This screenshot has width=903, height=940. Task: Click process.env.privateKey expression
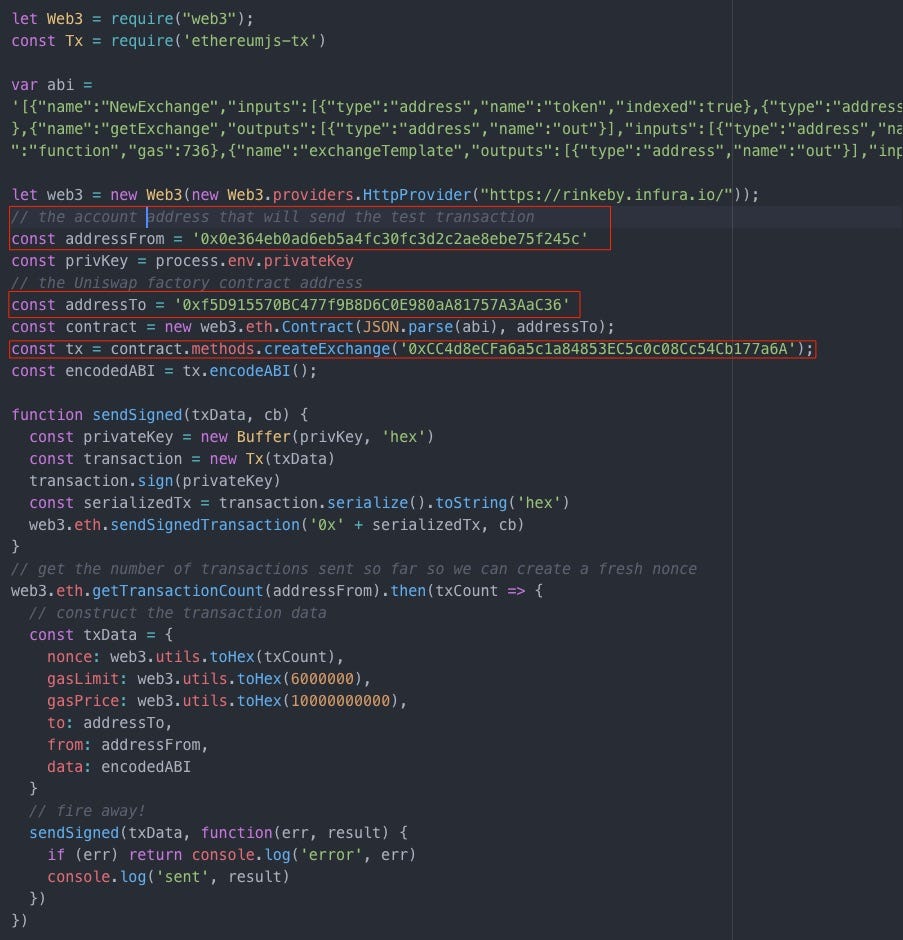254,261
